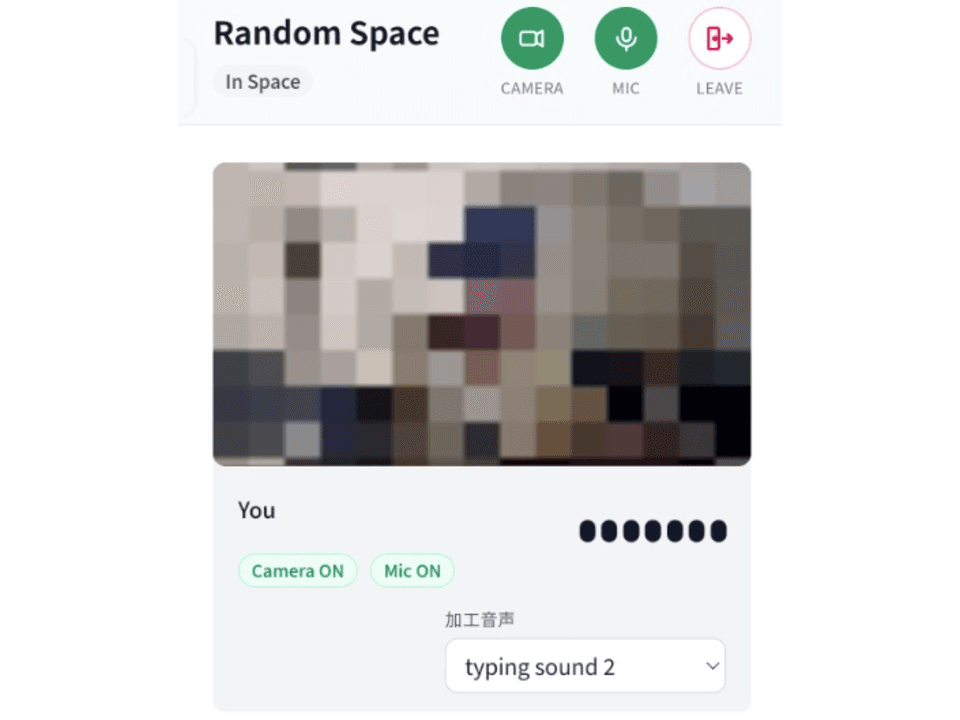Click the In Space status badge
This screenshot has height=720, width=960.
[x=263, y=81]
